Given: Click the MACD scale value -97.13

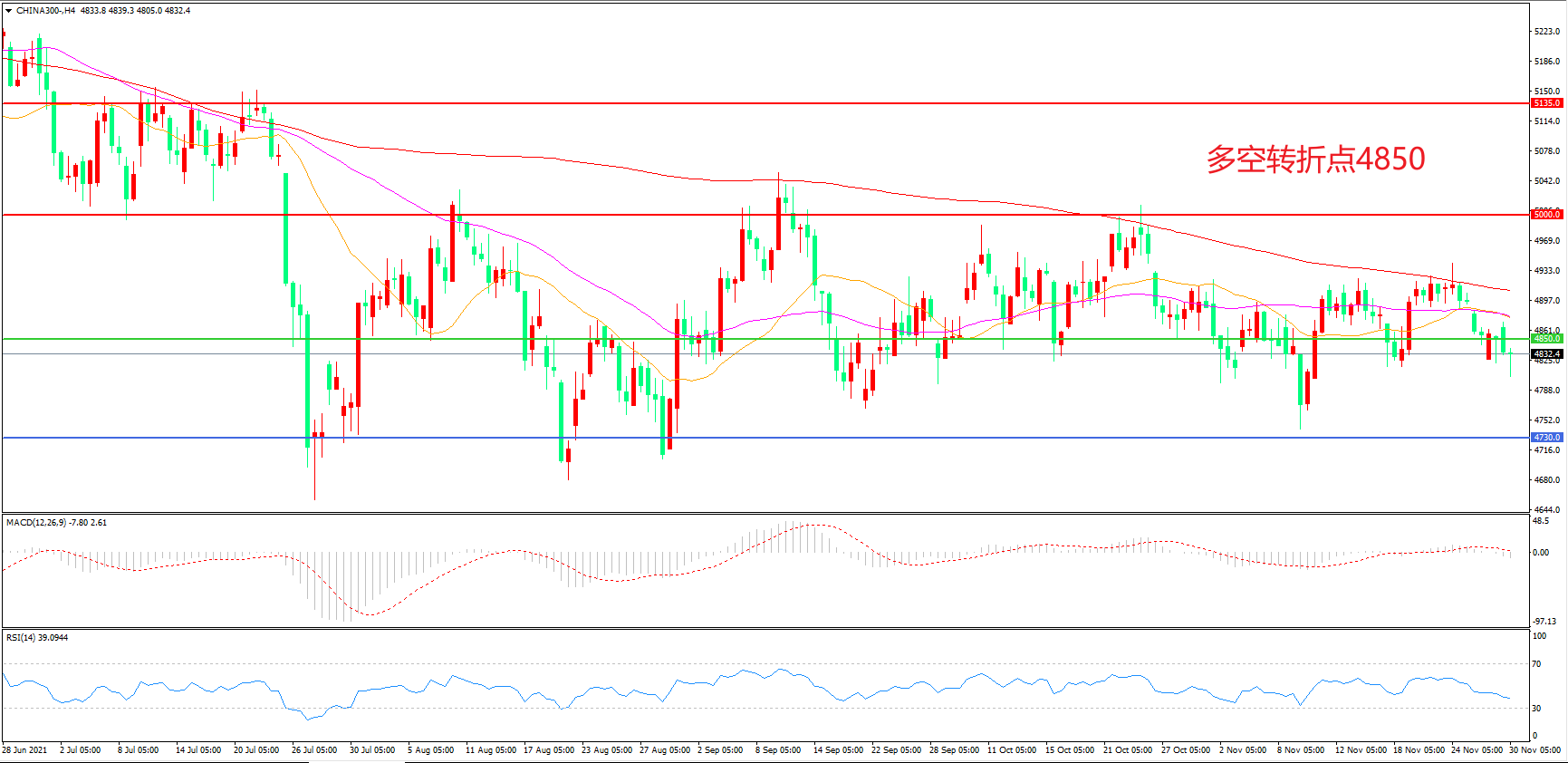Looking at the screenshot, I should (x=1544, y=622).
